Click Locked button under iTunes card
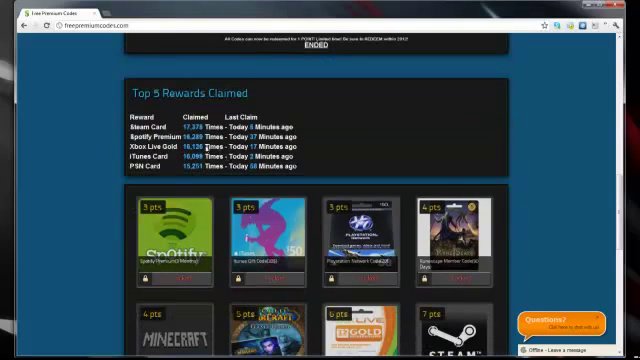The width and height of the screenshot is (640, 360). coord(275,279)
